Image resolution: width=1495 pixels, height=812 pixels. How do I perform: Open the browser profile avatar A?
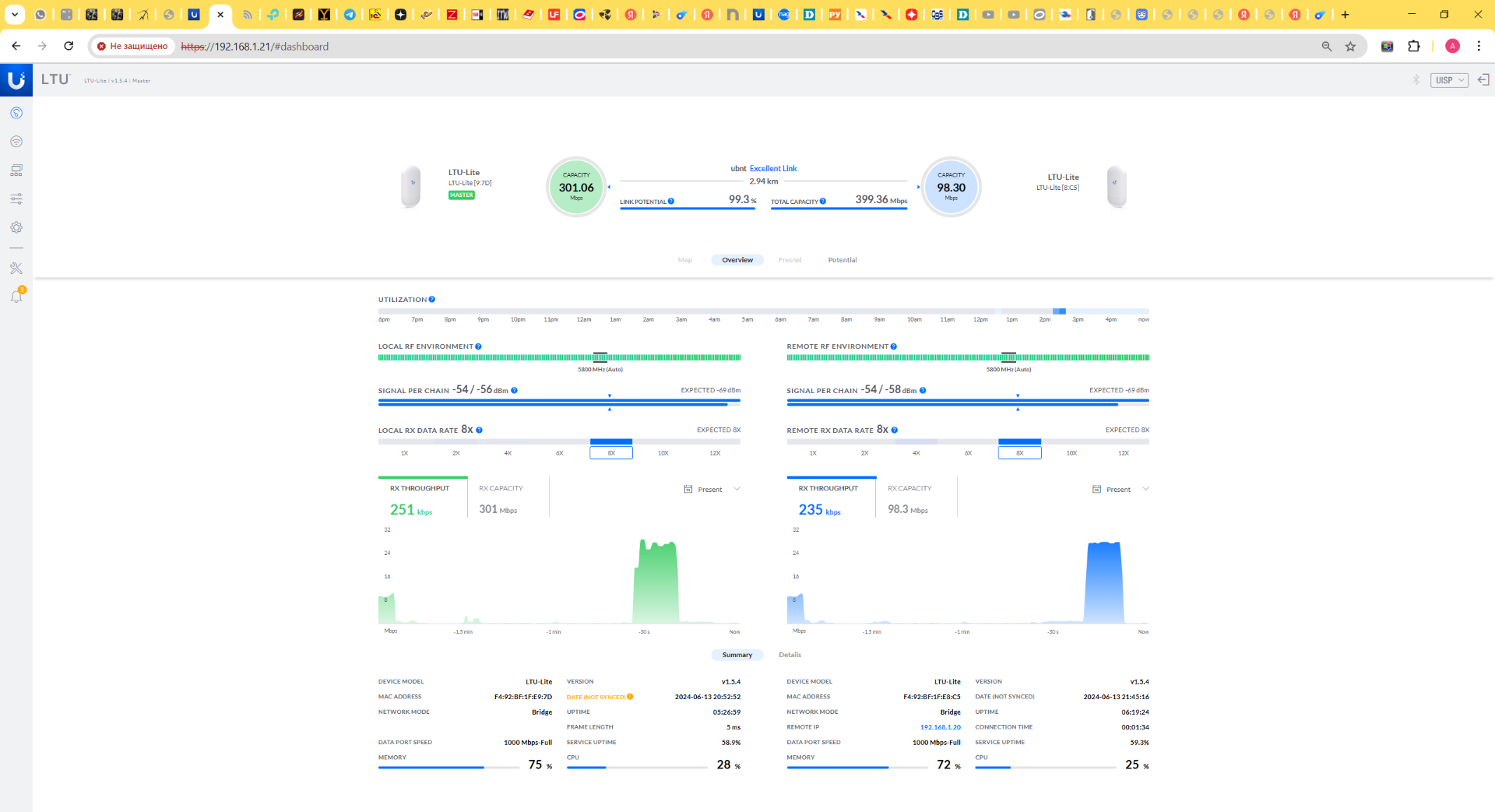tap(1452, 47)
